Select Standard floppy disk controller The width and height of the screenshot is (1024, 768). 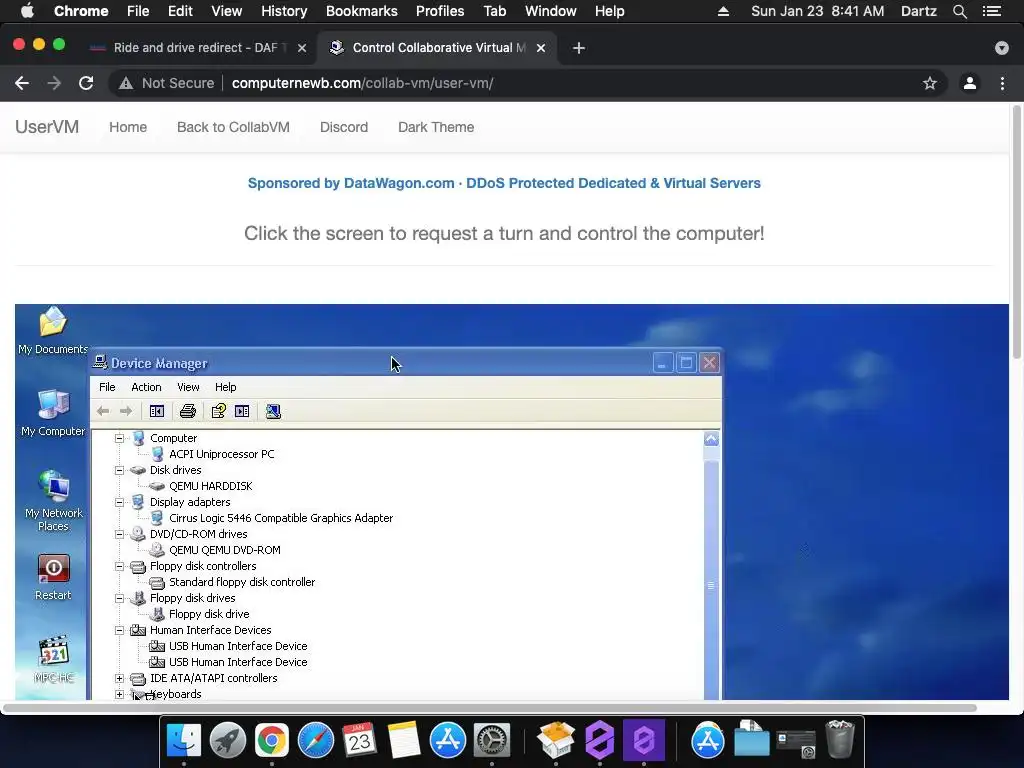[242, 582]
